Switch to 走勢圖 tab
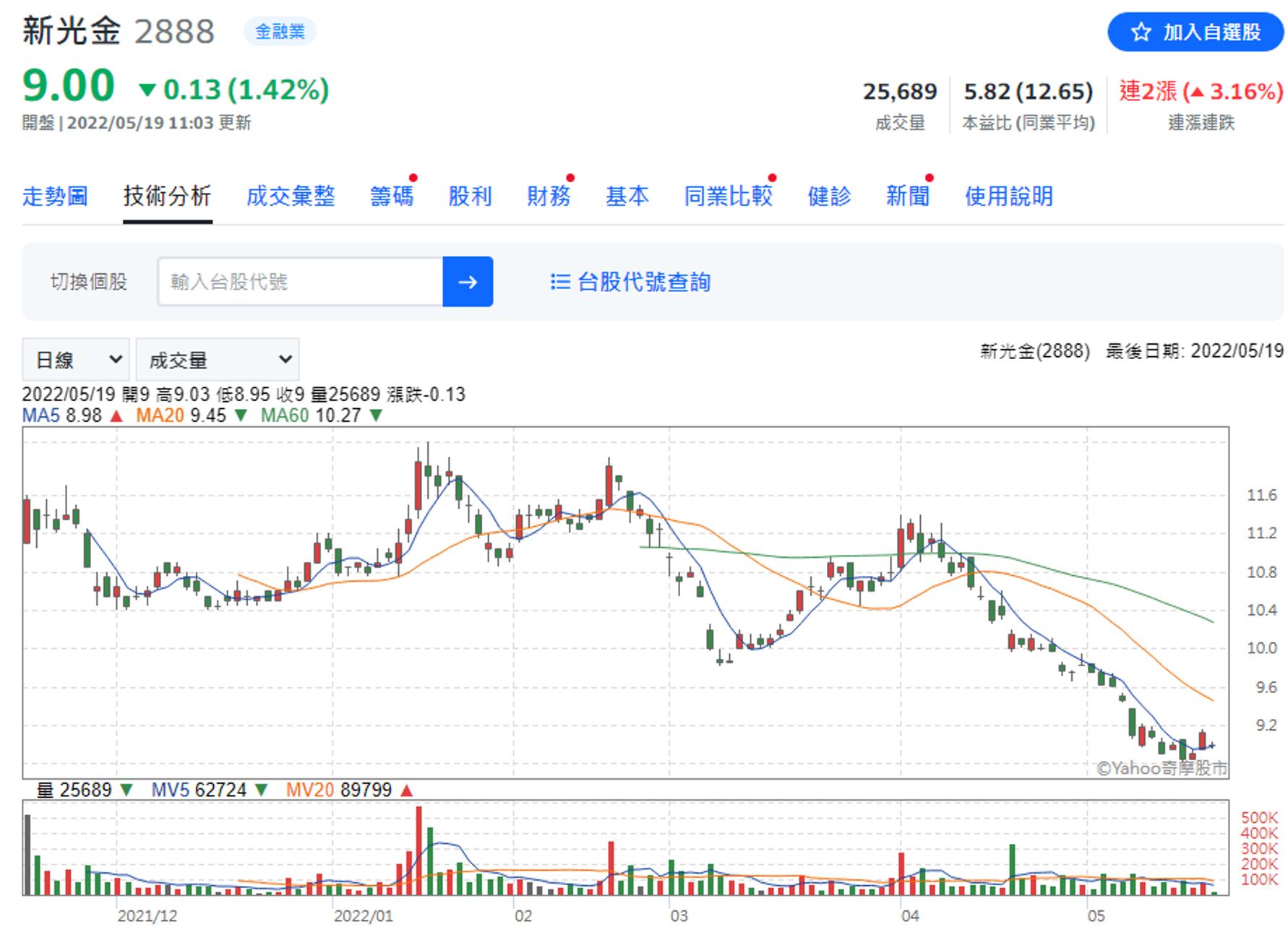 [55, 196]
